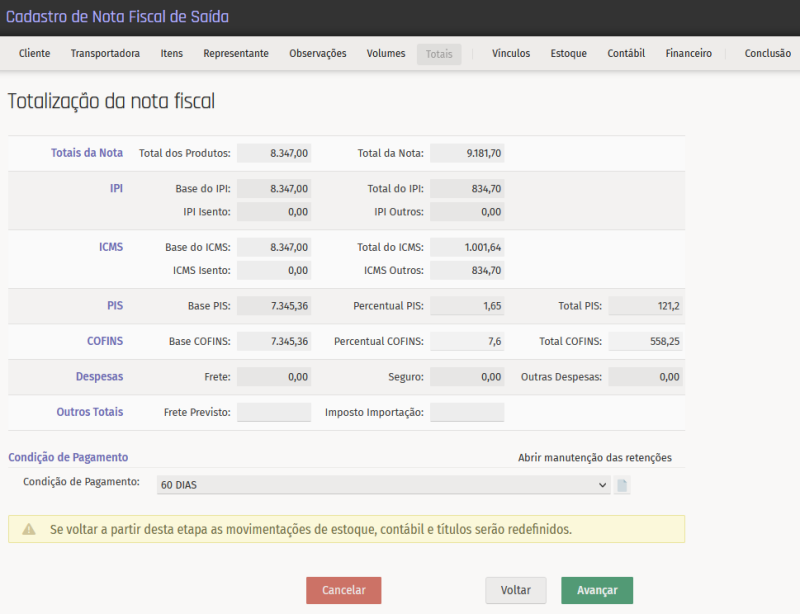Viewport: 800px width, 614px height.
Task: Open 'Abrir manutenção das retenções' link
Action: tap(594, 458)
